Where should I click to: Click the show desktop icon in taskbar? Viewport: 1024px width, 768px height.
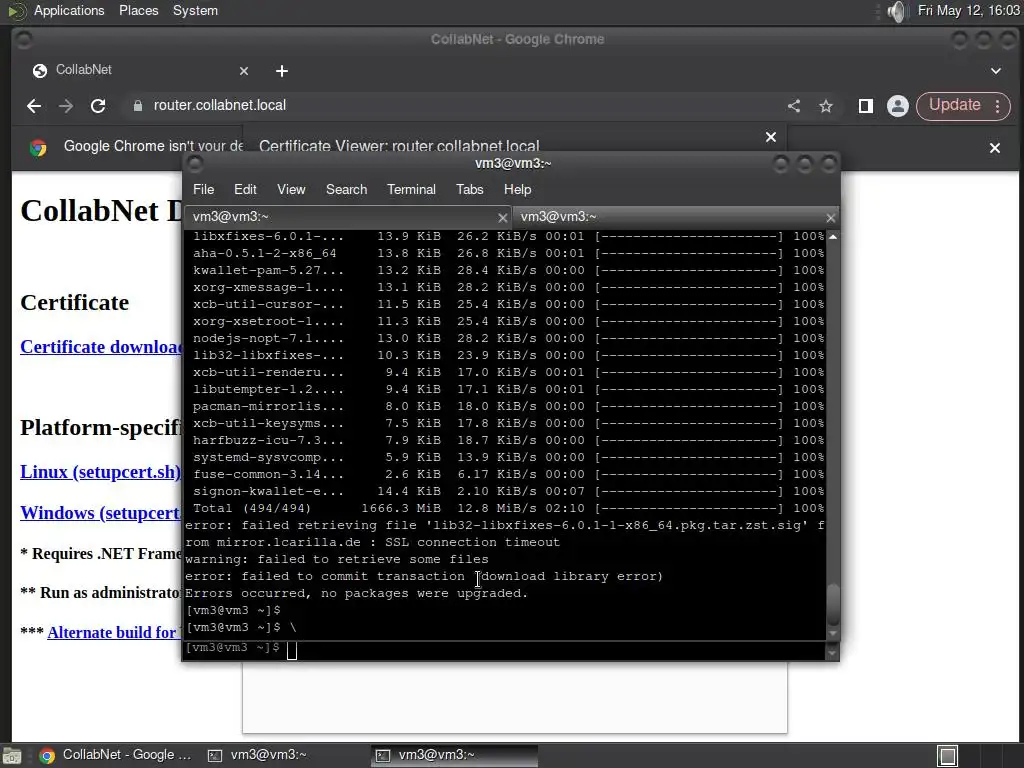12,756
